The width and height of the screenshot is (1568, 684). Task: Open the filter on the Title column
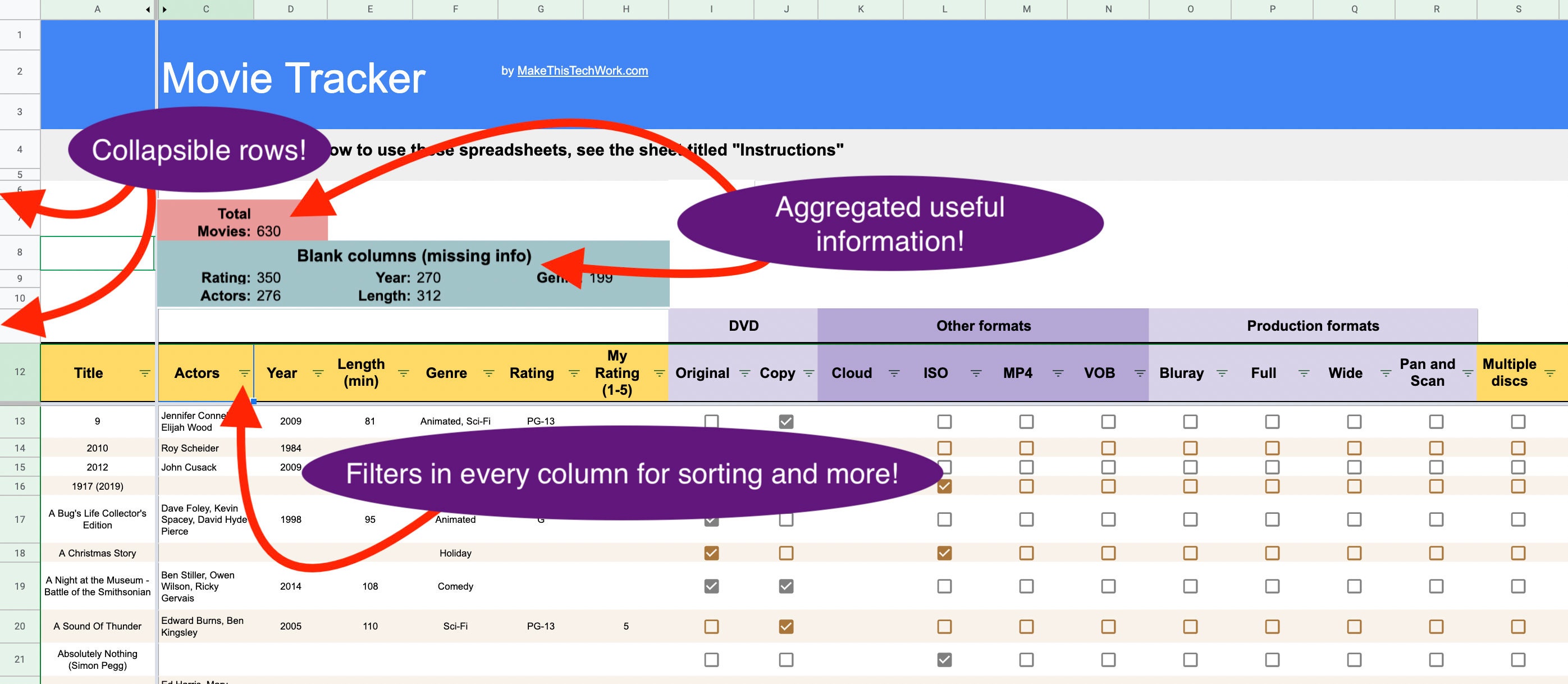click(x=144, y=373)
